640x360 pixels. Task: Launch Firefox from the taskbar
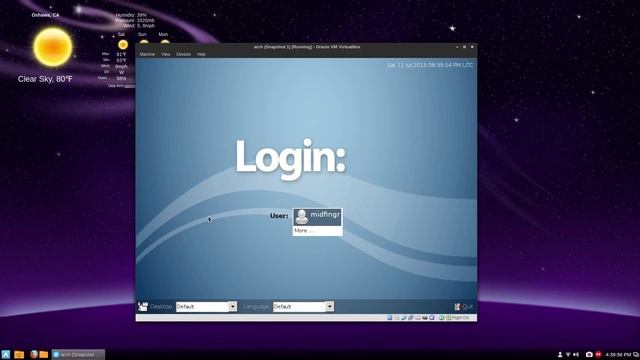click(34, 354)
